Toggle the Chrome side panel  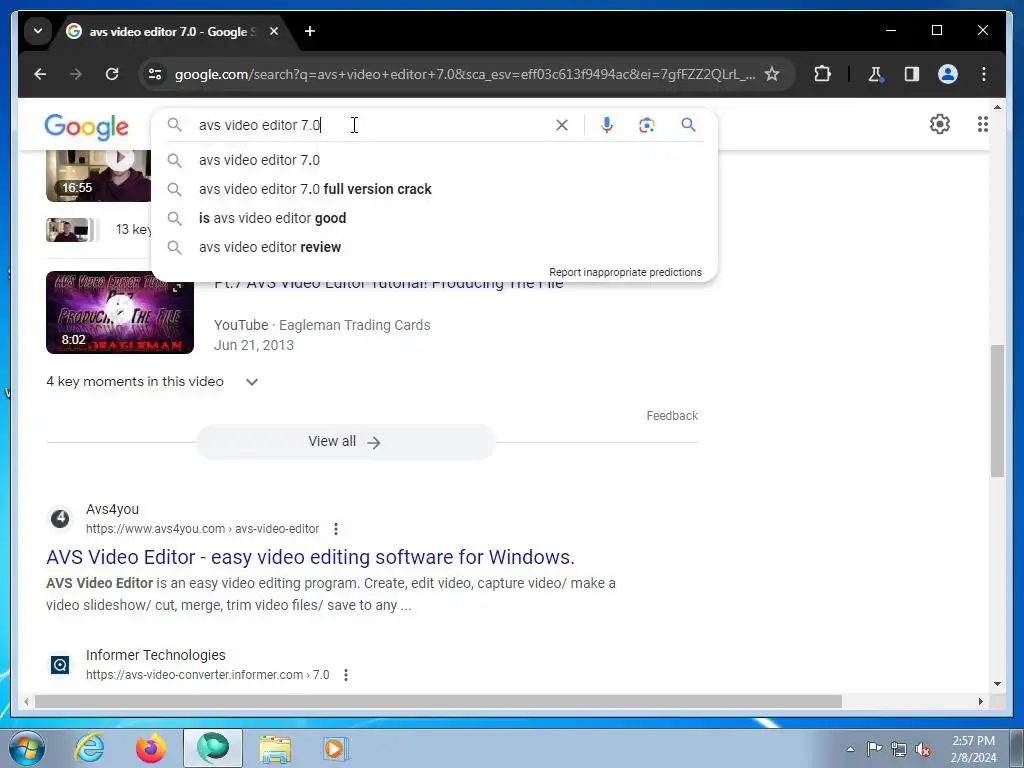tap(912, 74)
